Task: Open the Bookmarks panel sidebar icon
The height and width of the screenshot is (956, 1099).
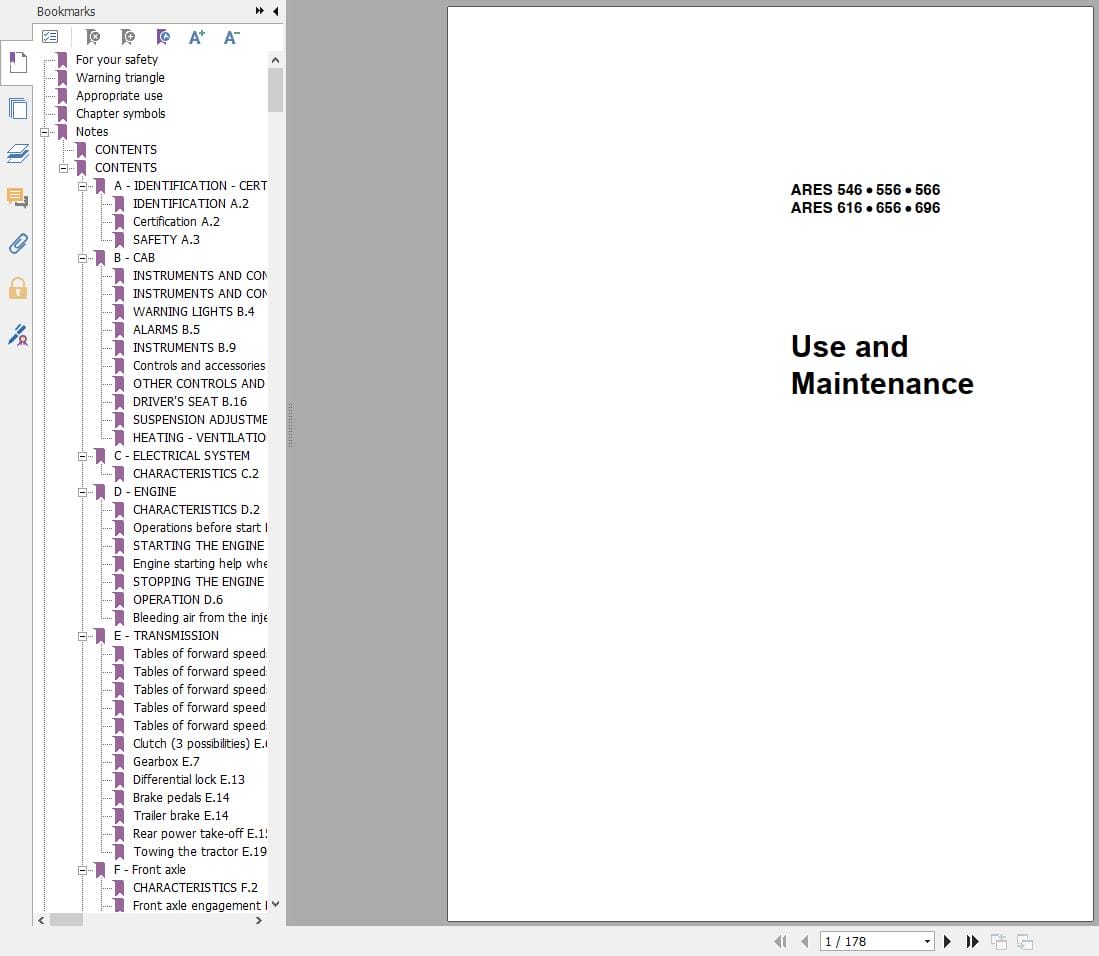Action: click(18, 62)
